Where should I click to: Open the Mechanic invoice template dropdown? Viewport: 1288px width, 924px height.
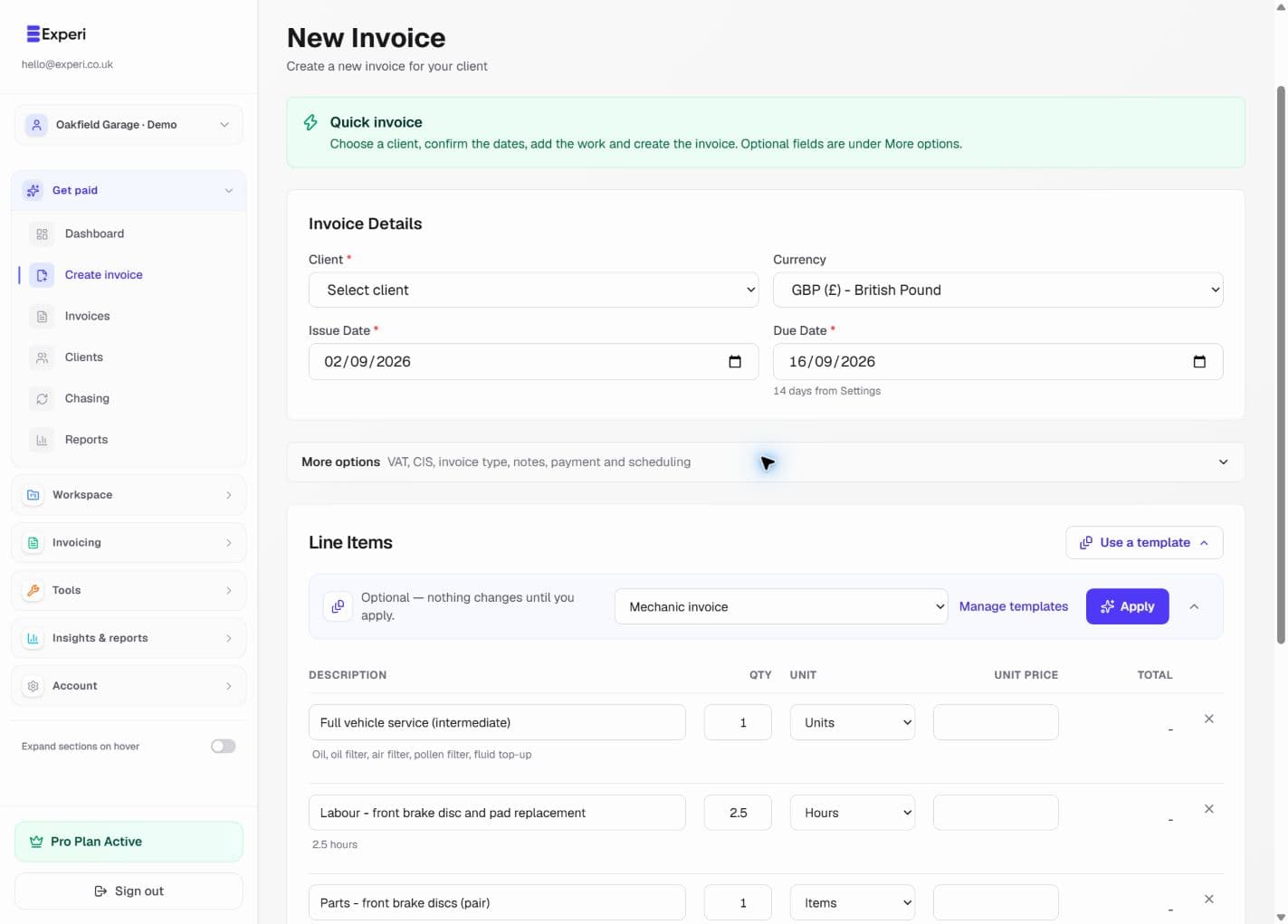pos(781,606)
